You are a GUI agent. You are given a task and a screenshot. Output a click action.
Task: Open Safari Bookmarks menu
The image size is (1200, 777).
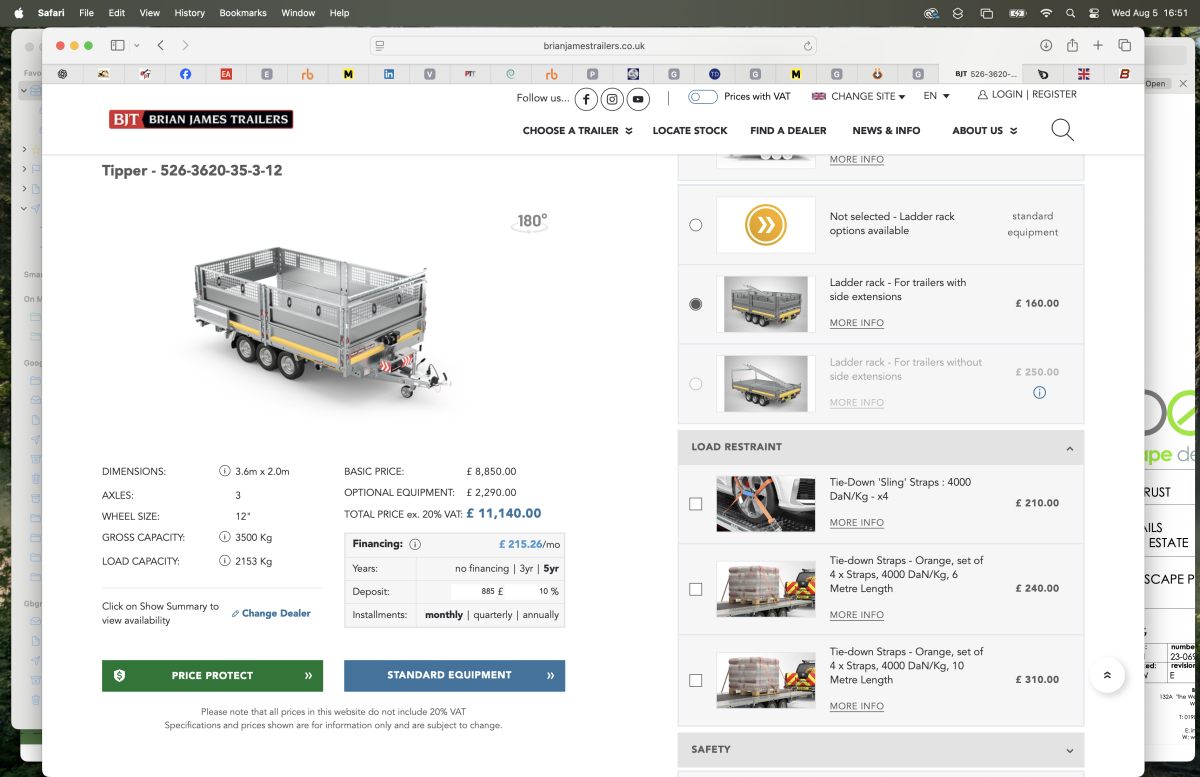click(x=243, y=13)
